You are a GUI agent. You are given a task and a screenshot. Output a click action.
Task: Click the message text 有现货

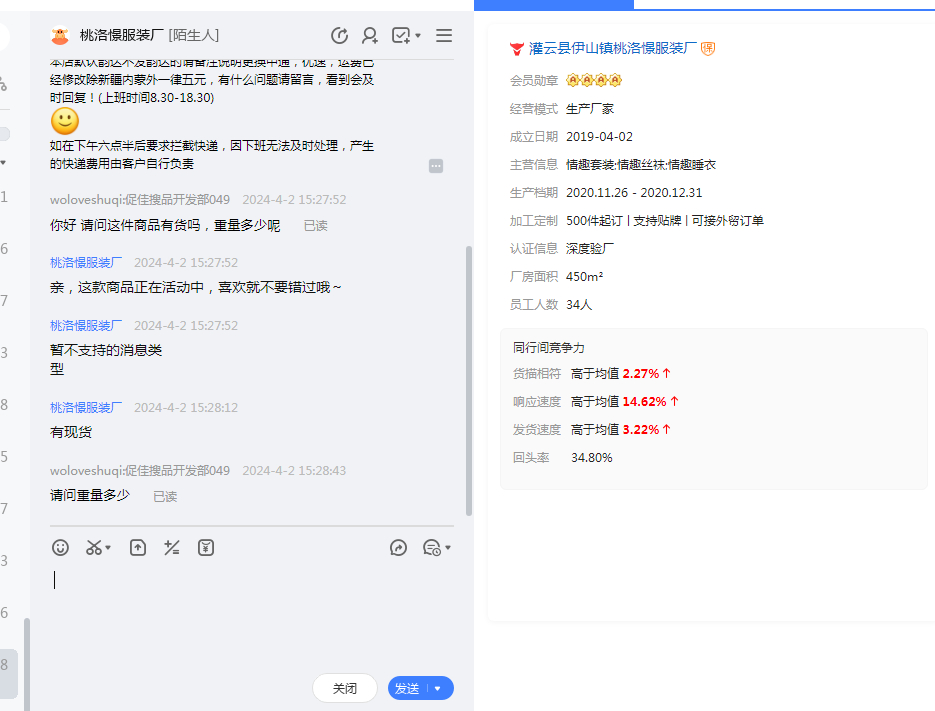(71, 432)
